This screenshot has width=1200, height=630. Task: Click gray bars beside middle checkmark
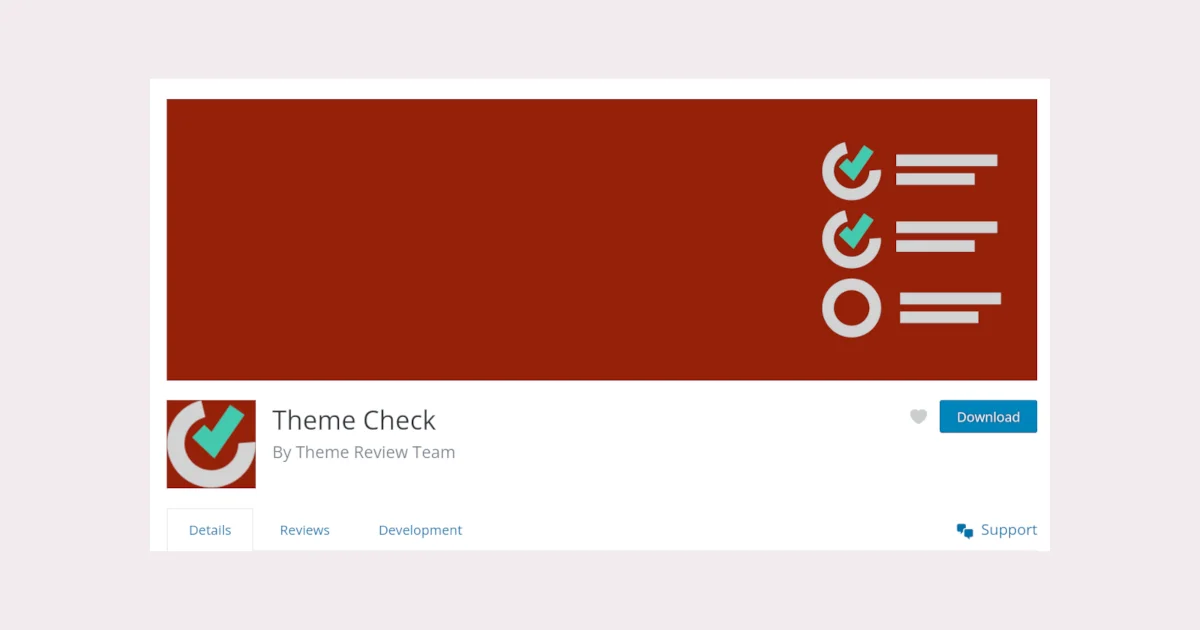click(x=946, y=237)
